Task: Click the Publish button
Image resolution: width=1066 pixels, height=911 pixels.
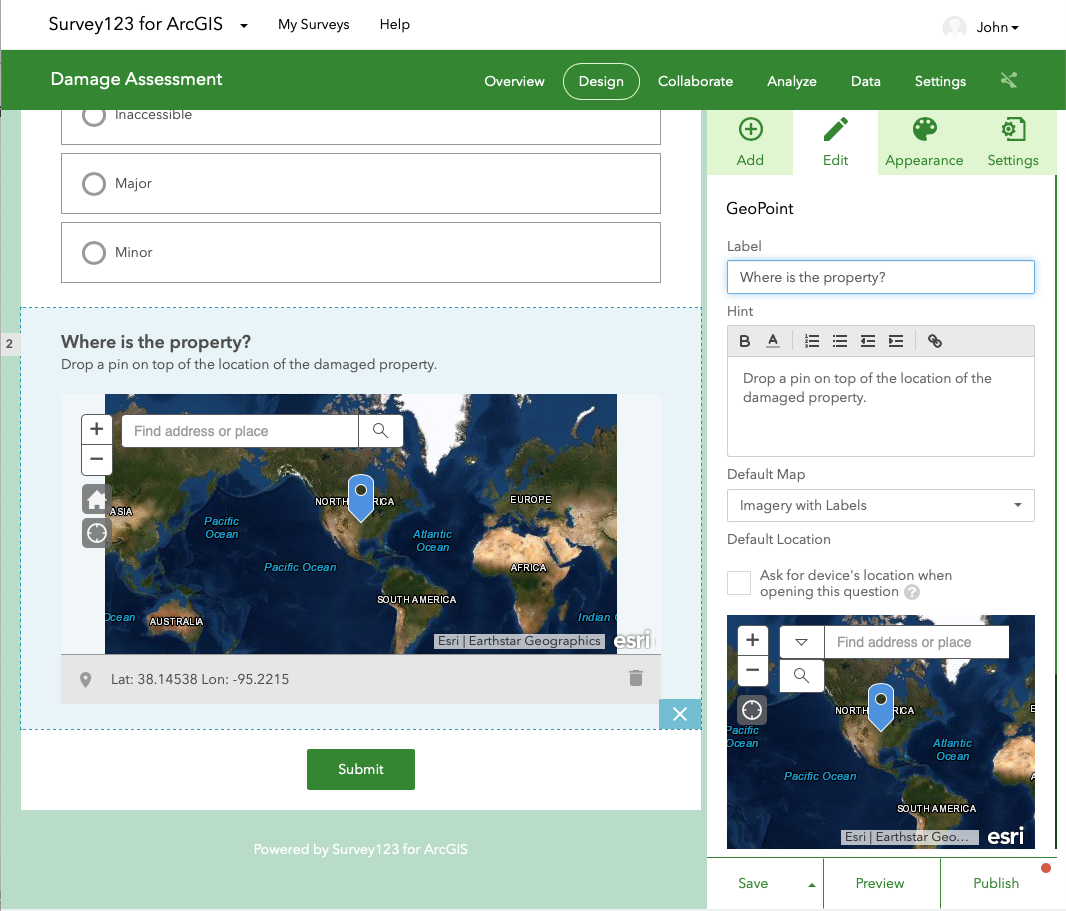Action: [x=995, y=883]
